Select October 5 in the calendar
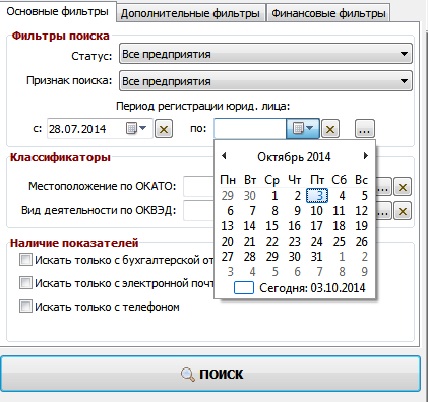Viewport: 428px width, 402px height. click(x=364, y=196)
